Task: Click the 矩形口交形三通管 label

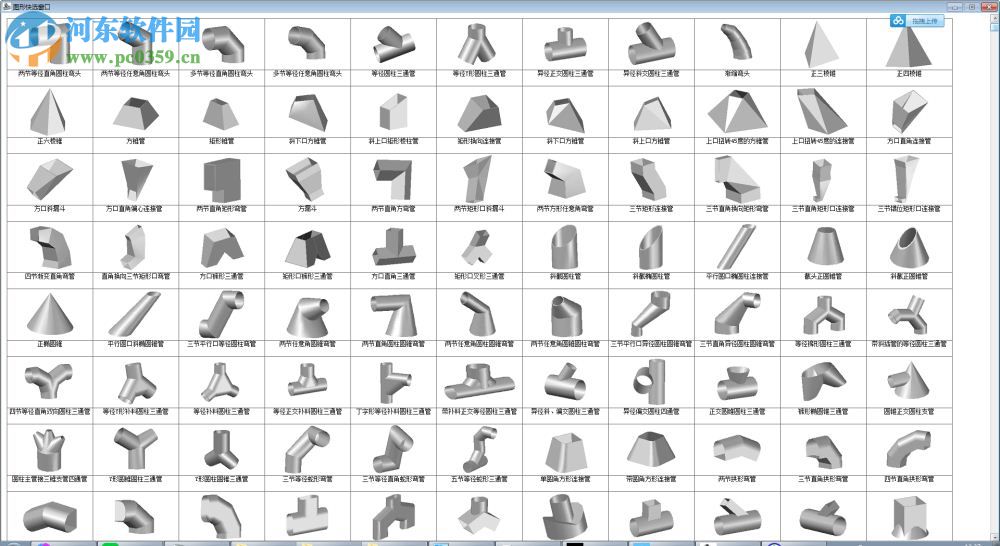Action: tap(480, 276)
